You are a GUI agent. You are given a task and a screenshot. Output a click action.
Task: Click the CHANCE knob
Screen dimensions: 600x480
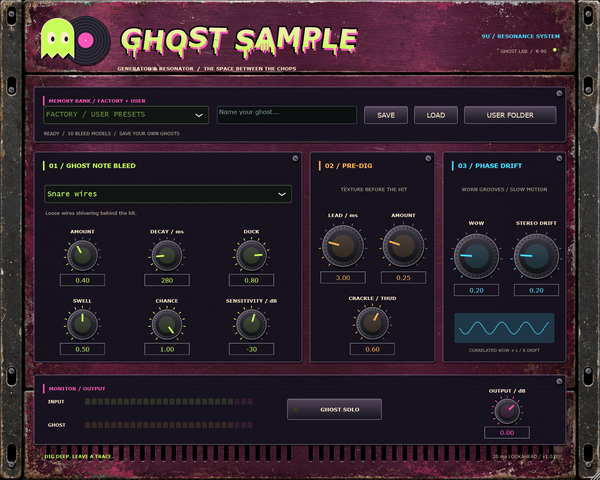[167, 325]
